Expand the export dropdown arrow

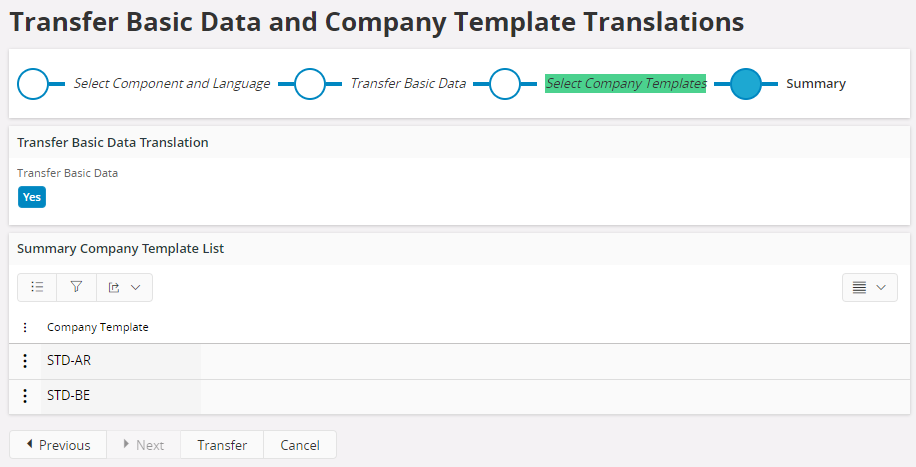coord(136,287)
